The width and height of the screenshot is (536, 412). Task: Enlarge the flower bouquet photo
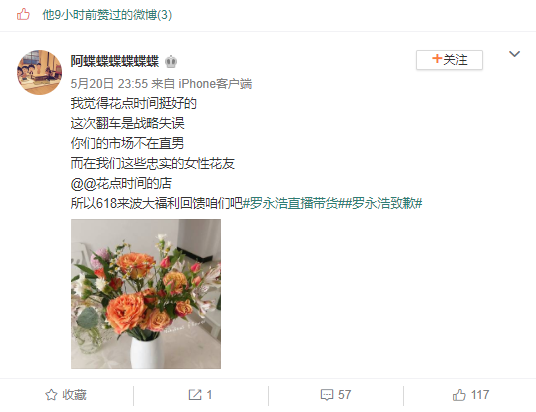coord(146,294)
